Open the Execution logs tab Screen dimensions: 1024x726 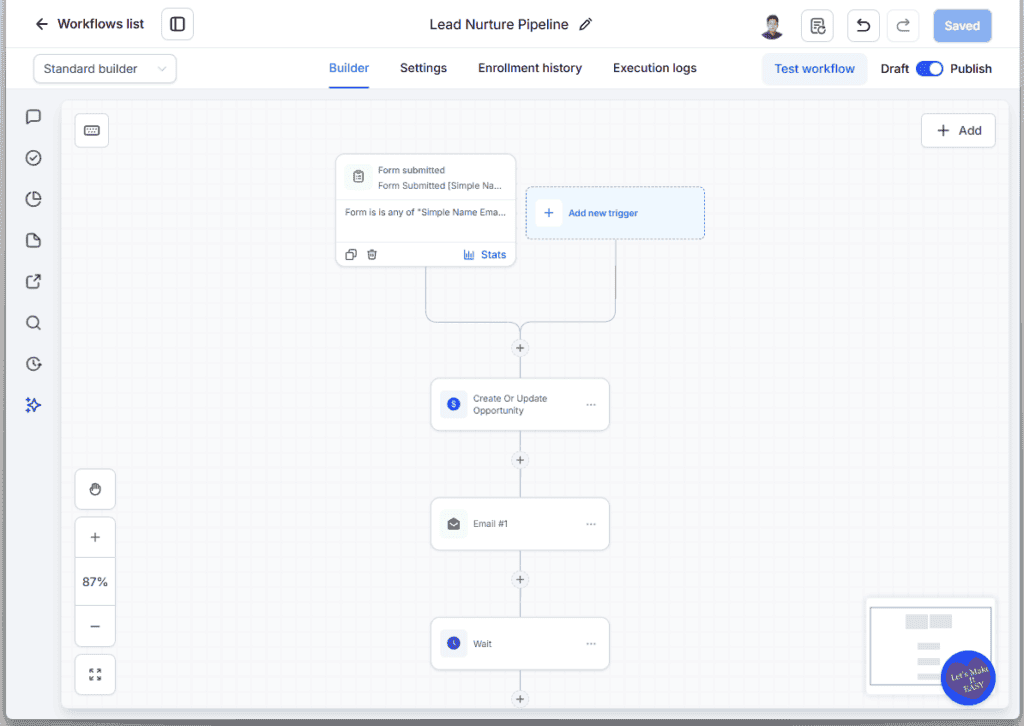654,68
